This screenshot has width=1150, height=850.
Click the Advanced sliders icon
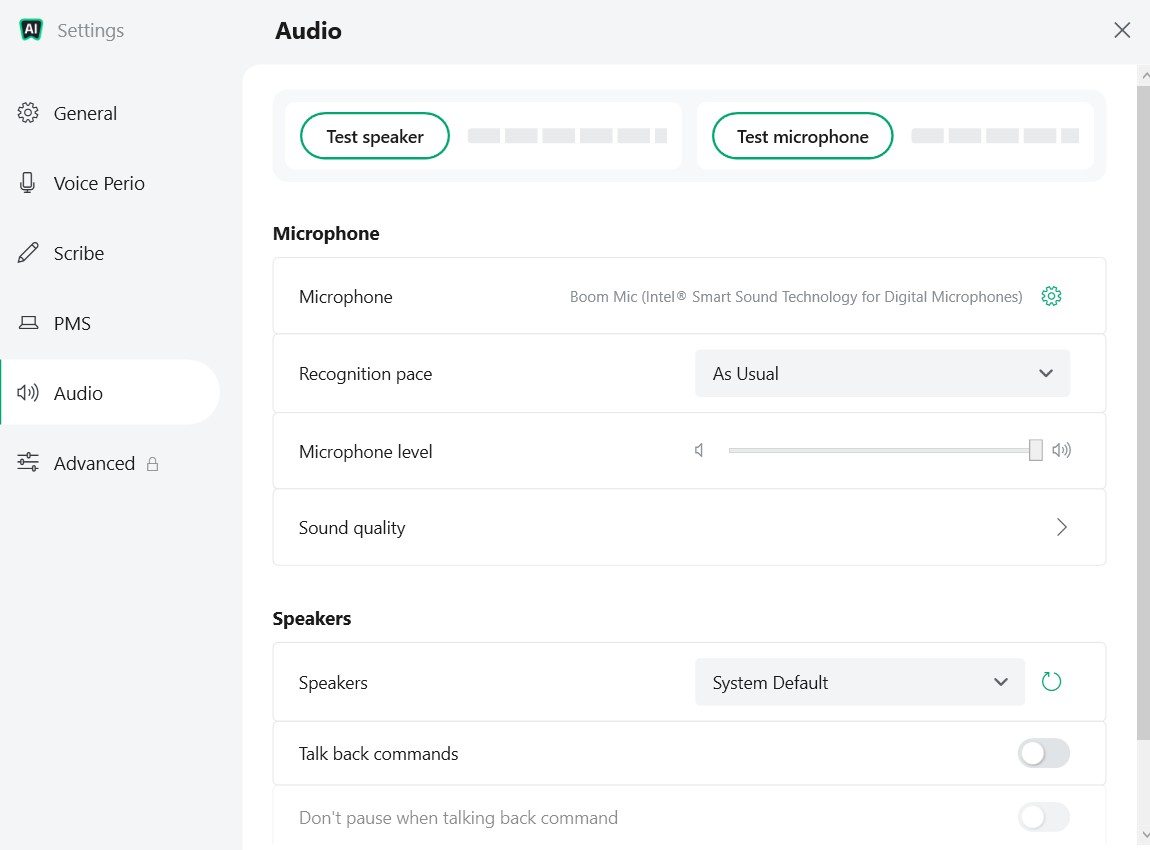pos(28,462)
